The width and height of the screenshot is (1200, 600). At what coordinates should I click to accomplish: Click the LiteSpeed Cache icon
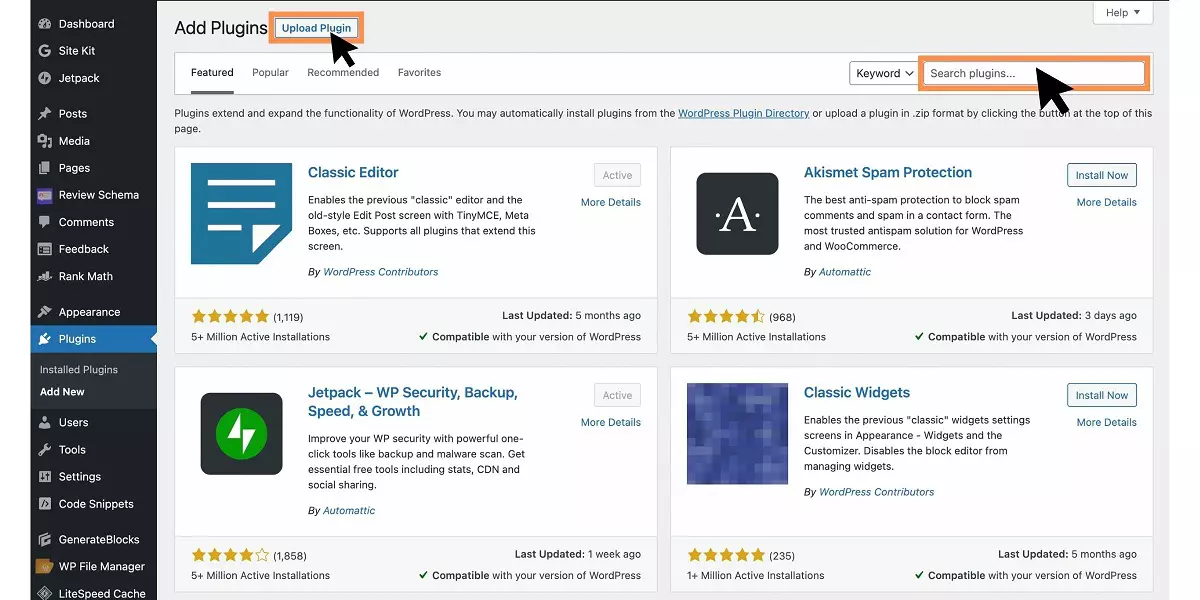tap(44, 593)
